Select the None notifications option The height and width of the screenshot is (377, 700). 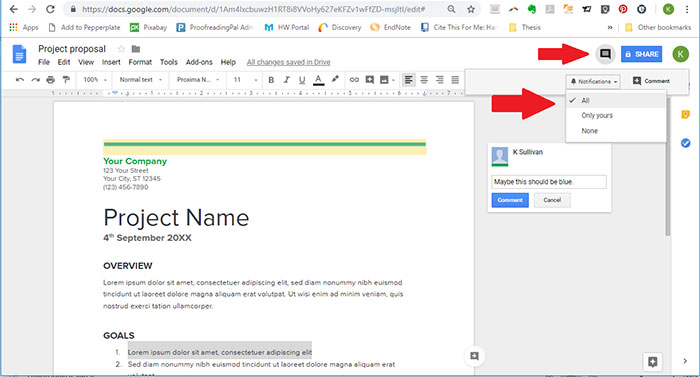pos(616,131)
